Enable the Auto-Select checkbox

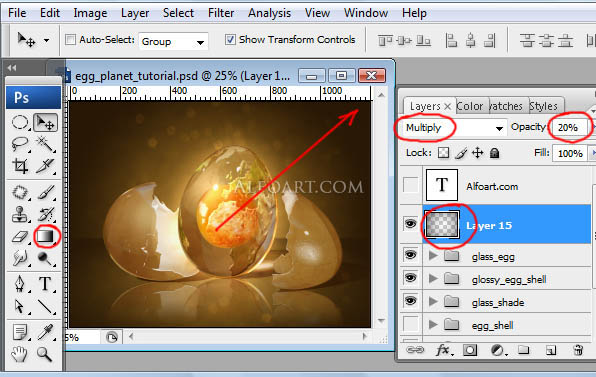70,40
